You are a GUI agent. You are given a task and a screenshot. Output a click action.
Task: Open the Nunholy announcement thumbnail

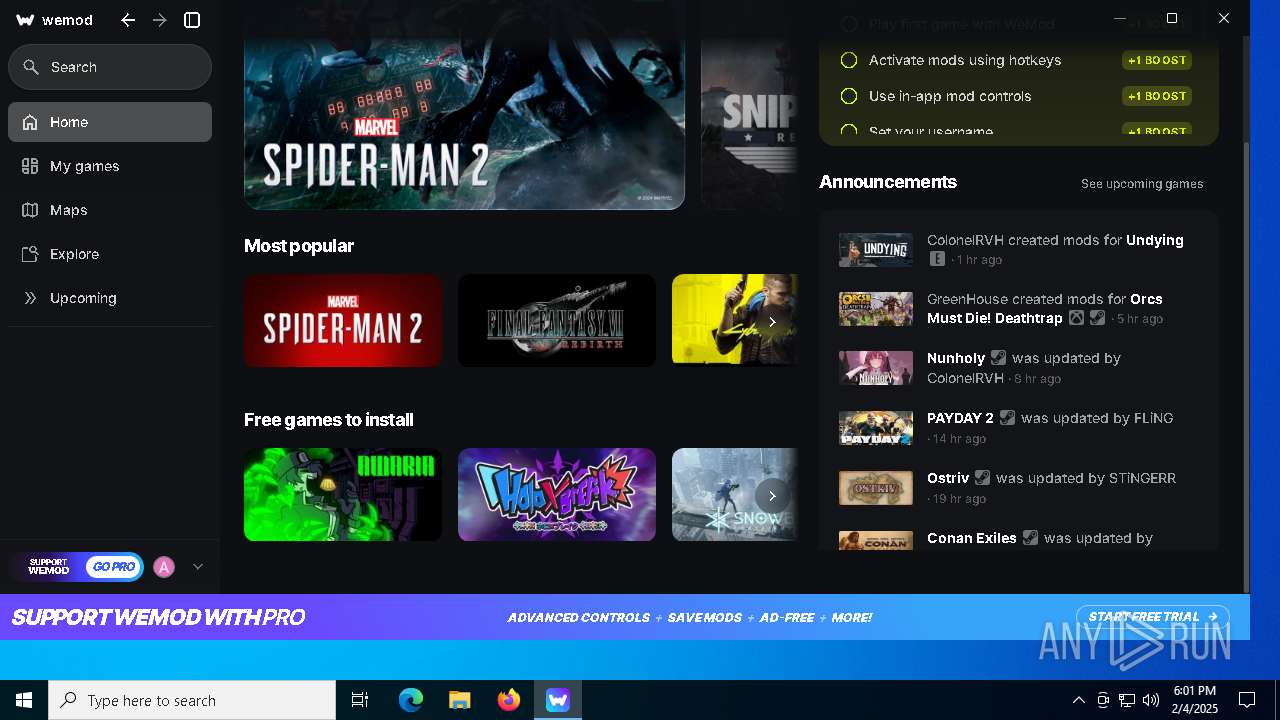pyautogui.click(x=876, y=368)
